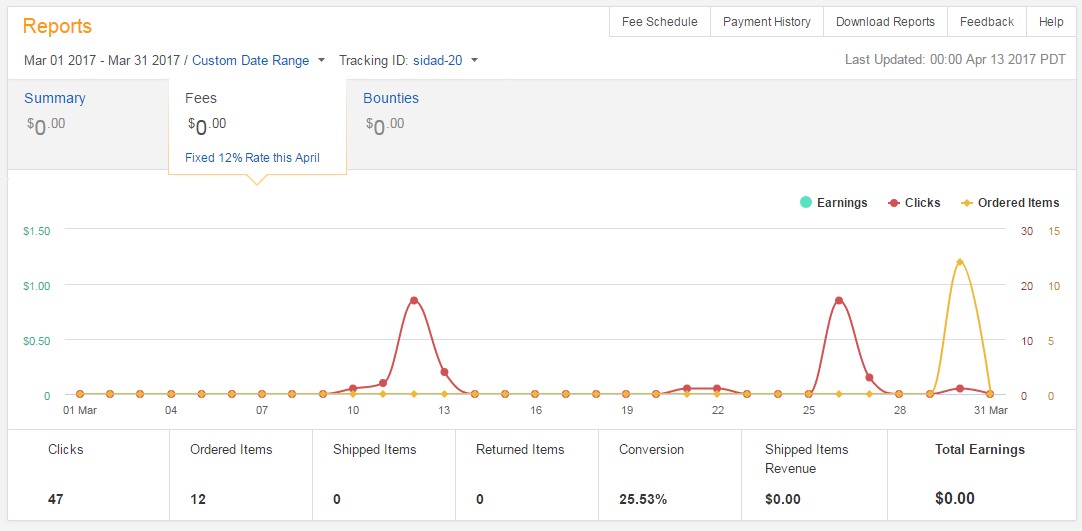Click the Clicks peak point on 12 Mar
The image size is (1082, 531).
coord(414,300)
